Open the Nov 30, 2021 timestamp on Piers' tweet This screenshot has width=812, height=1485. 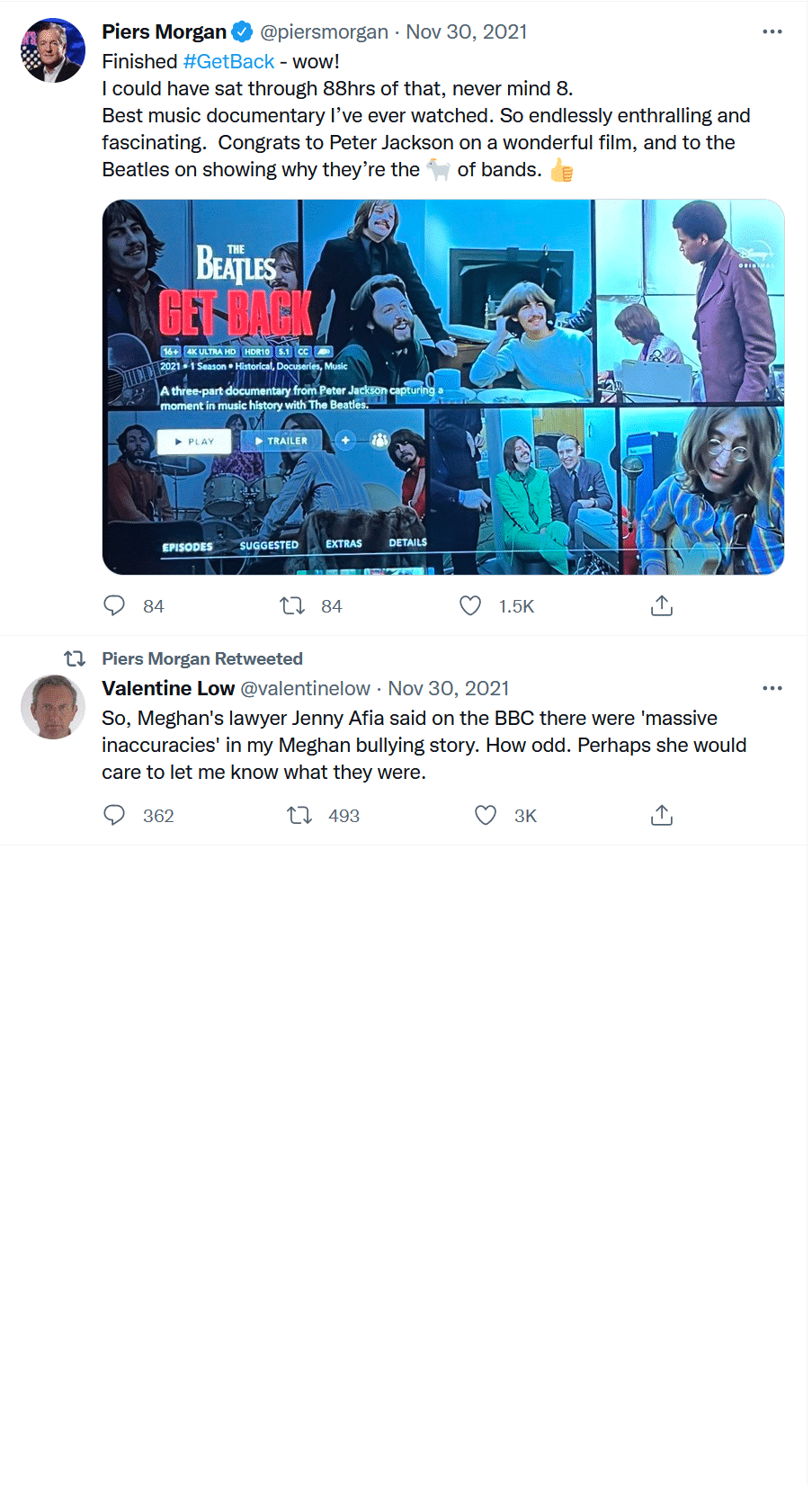pyautogui.click(x=466, y=31)
